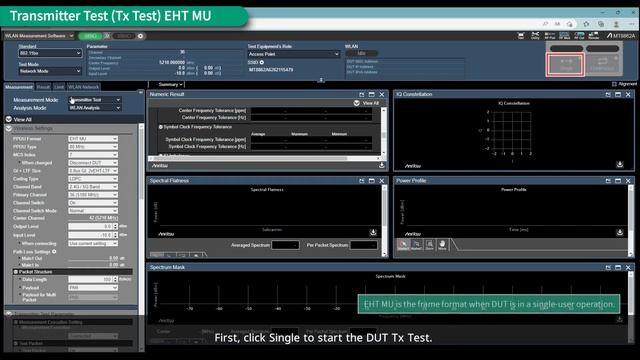Open the Primary Channel dropdown
This screenshot has height=360, width=640.
click(x=93, y=195)
